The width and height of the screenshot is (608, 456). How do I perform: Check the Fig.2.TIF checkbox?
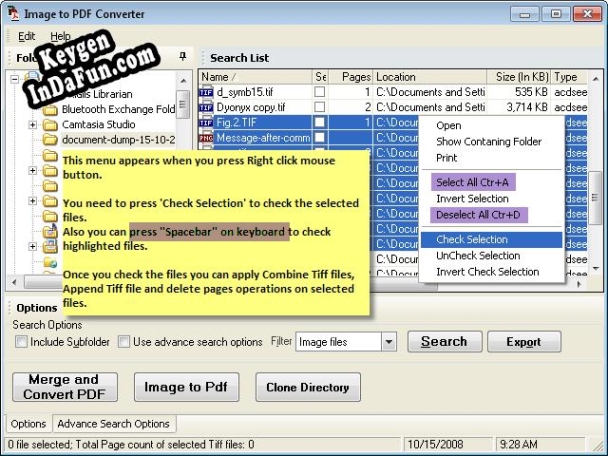pos(320,122)
